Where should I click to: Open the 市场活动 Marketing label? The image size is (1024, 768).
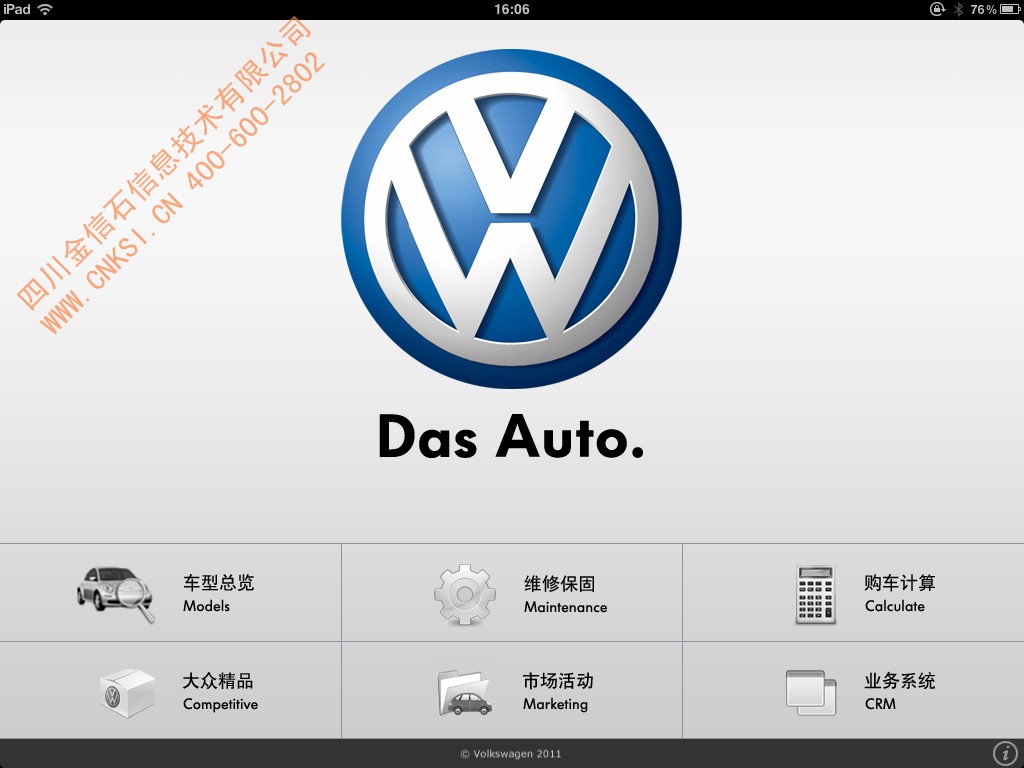click(558, 692)
